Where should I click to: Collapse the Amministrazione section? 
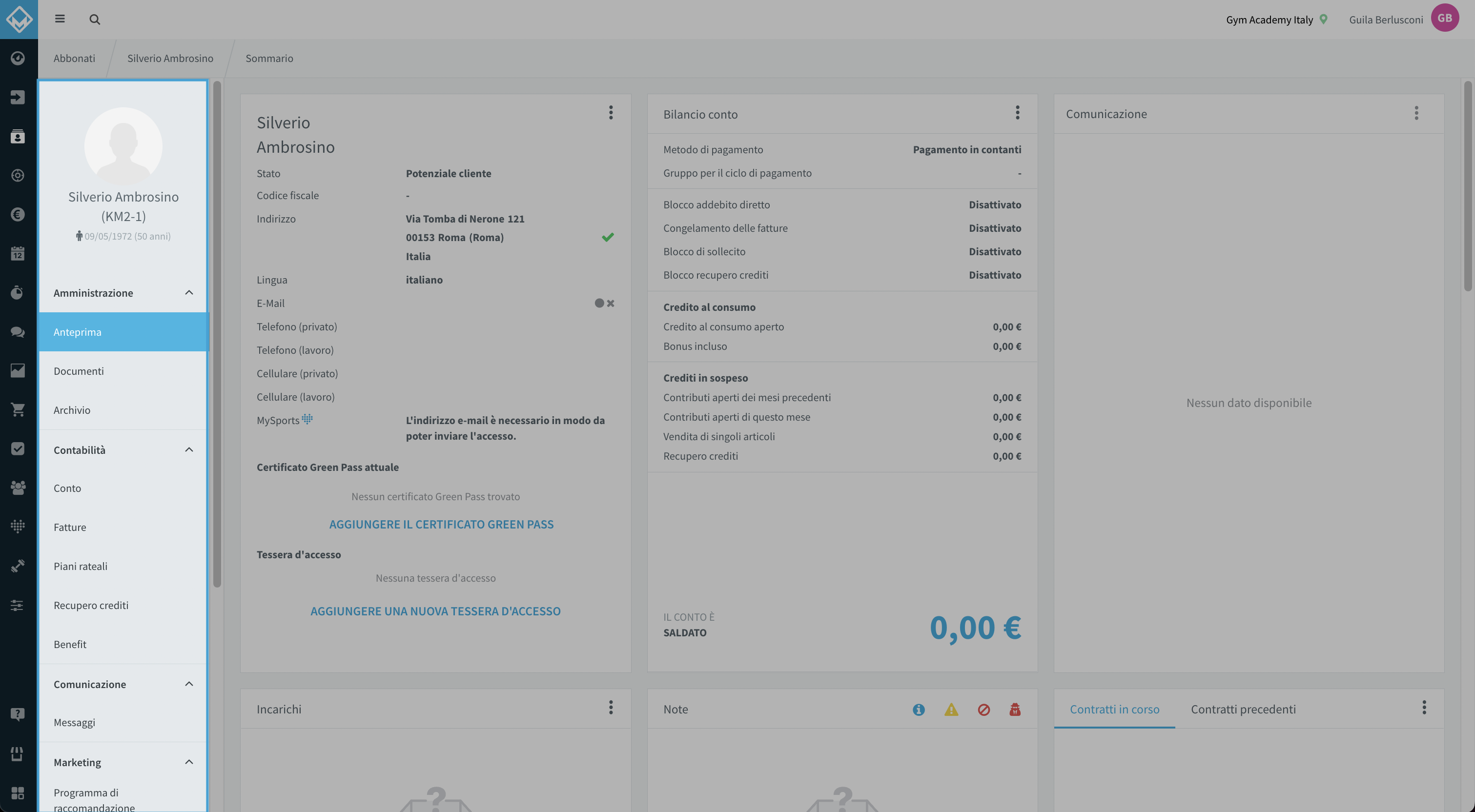coord(189,293)
